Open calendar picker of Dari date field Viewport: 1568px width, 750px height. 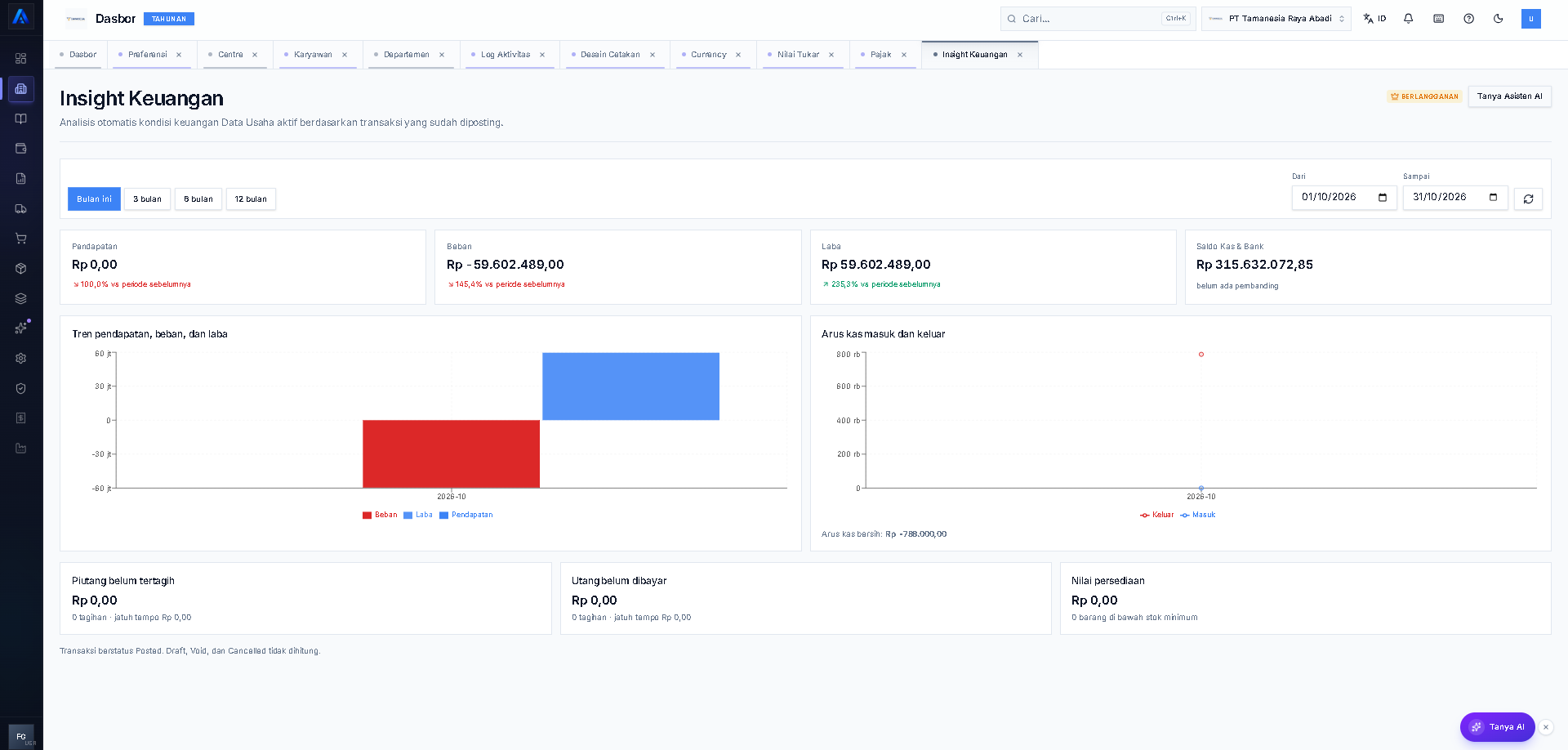(x=1383, y=197)
